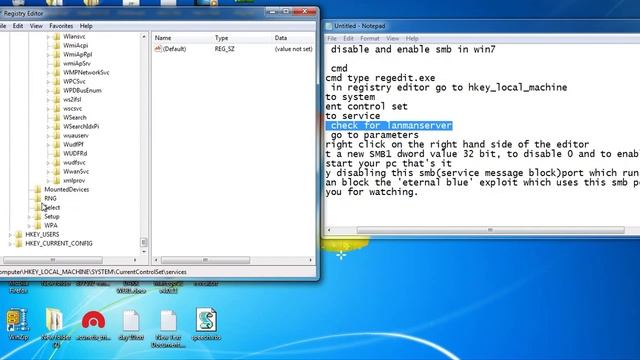Expand the HKEY_USERS hive
This screenshot has width=640, height=360.
pos(11,234)
